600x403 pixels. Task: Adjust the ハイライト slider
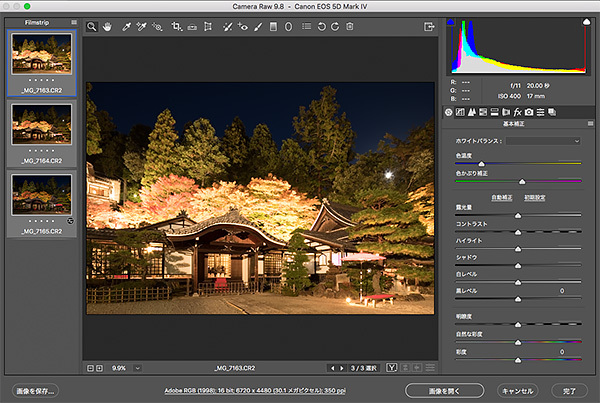pos(518,249)
